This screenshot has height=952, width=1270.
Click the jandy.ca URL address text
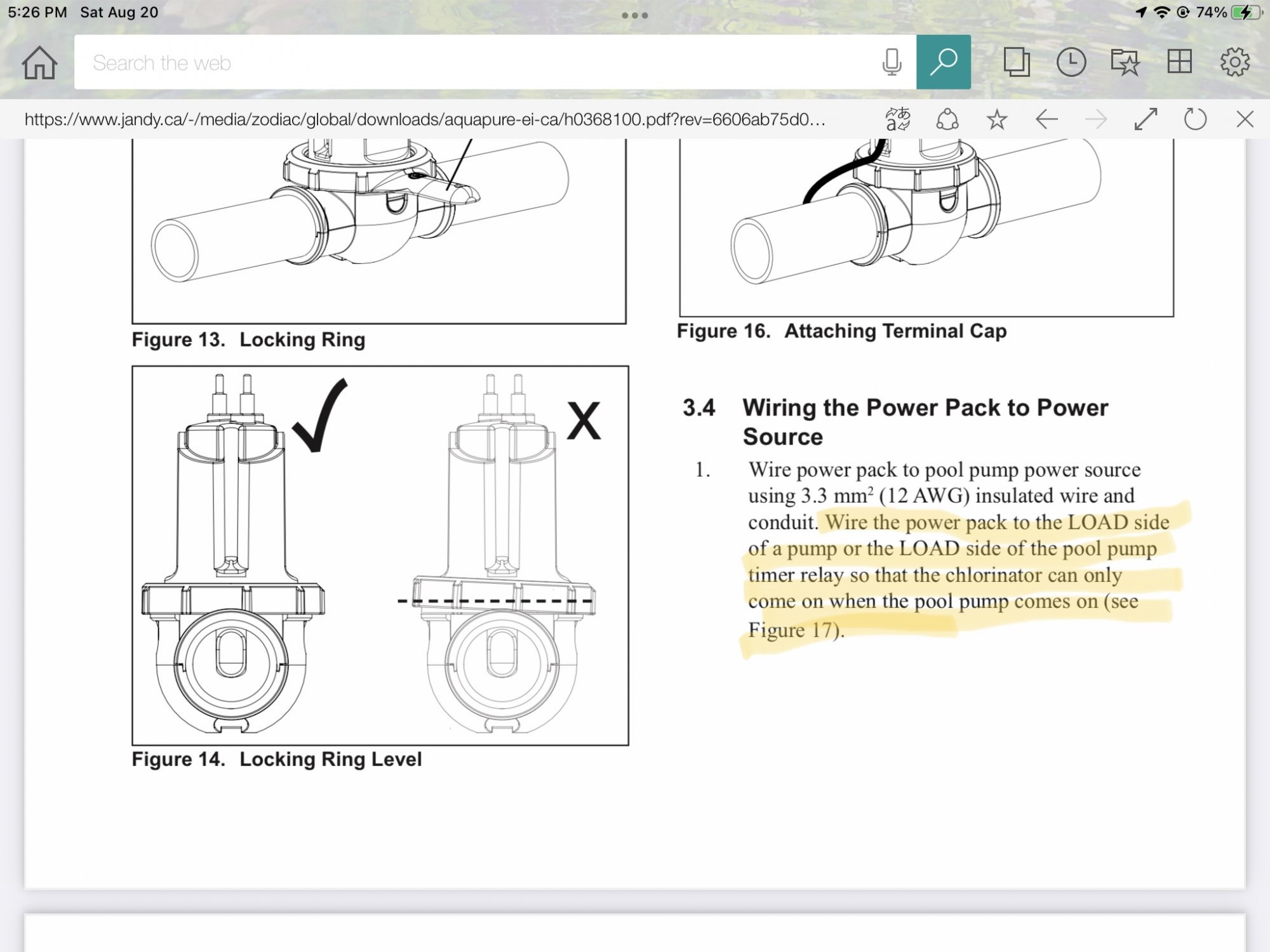tap(425, 119)
